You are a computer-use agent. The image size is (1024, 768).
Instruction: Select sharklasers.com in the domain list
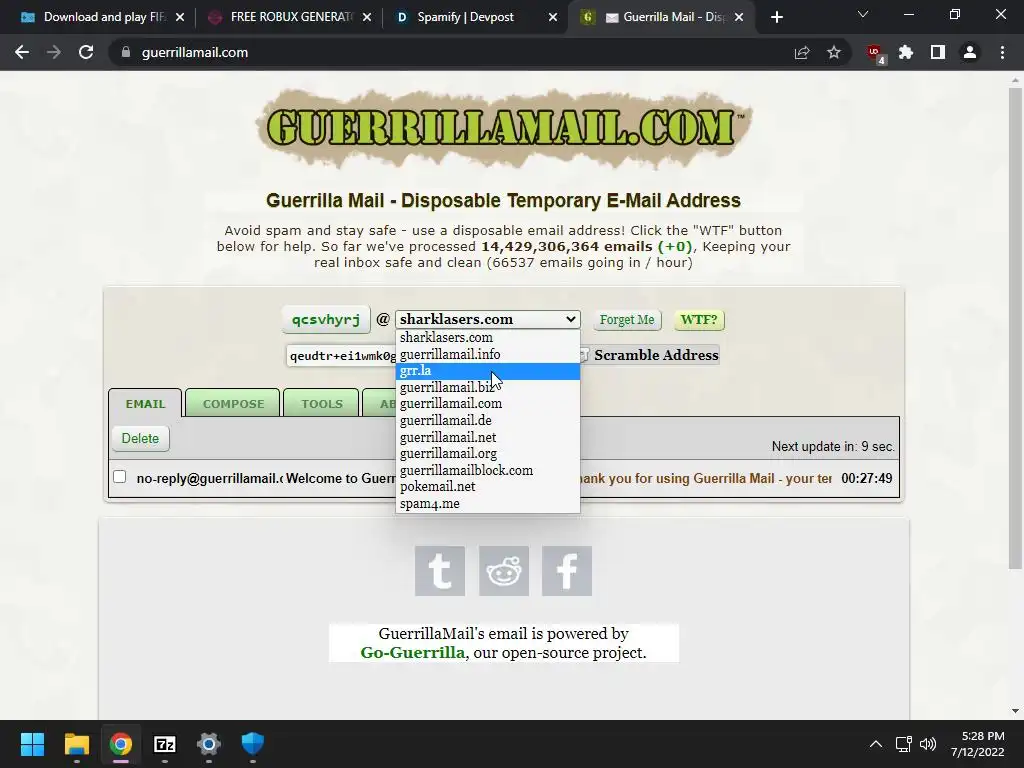[487, 338]
